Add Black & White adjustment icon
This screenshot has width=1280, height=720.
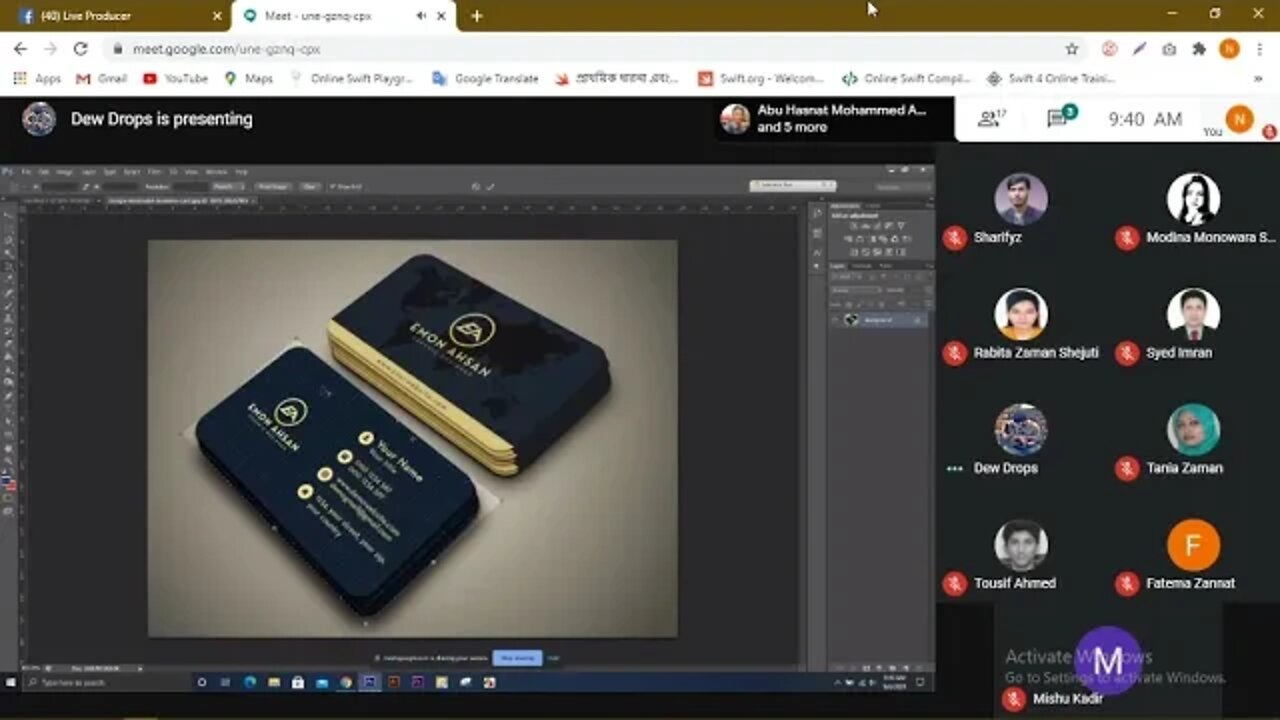(x=873, y=239)
